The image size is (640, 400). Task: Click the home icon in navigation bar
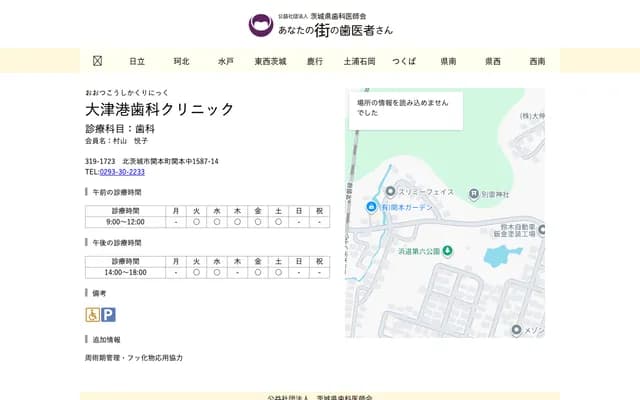(x=97, y=61)
